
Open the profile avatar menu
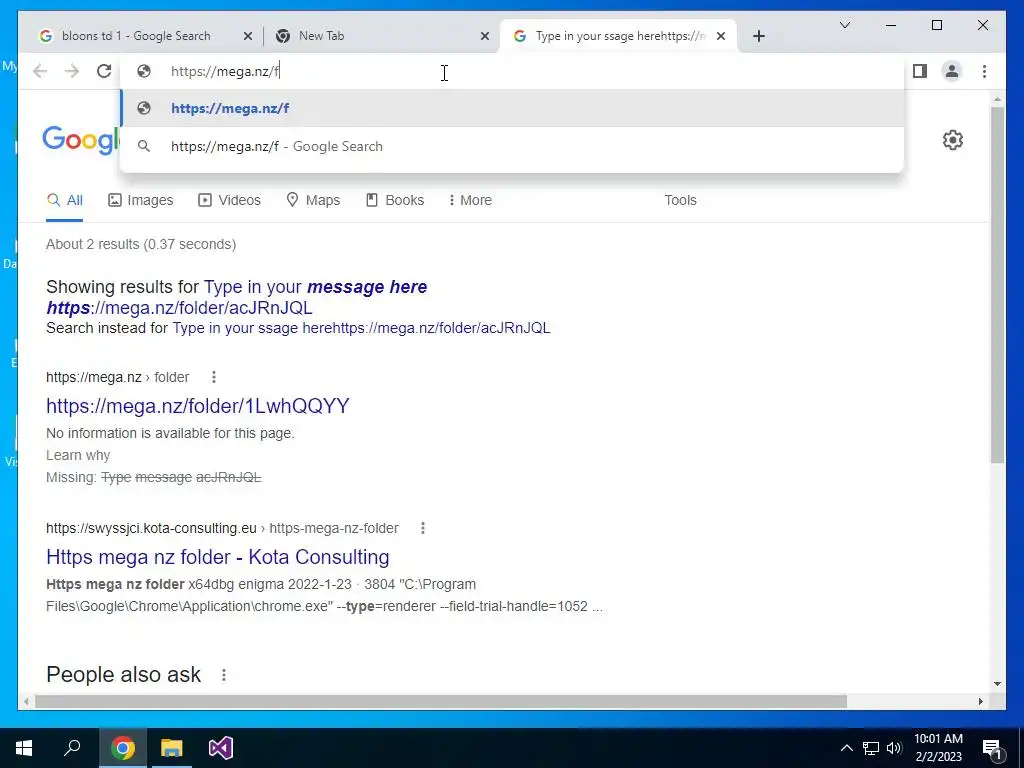pos(952,71)
